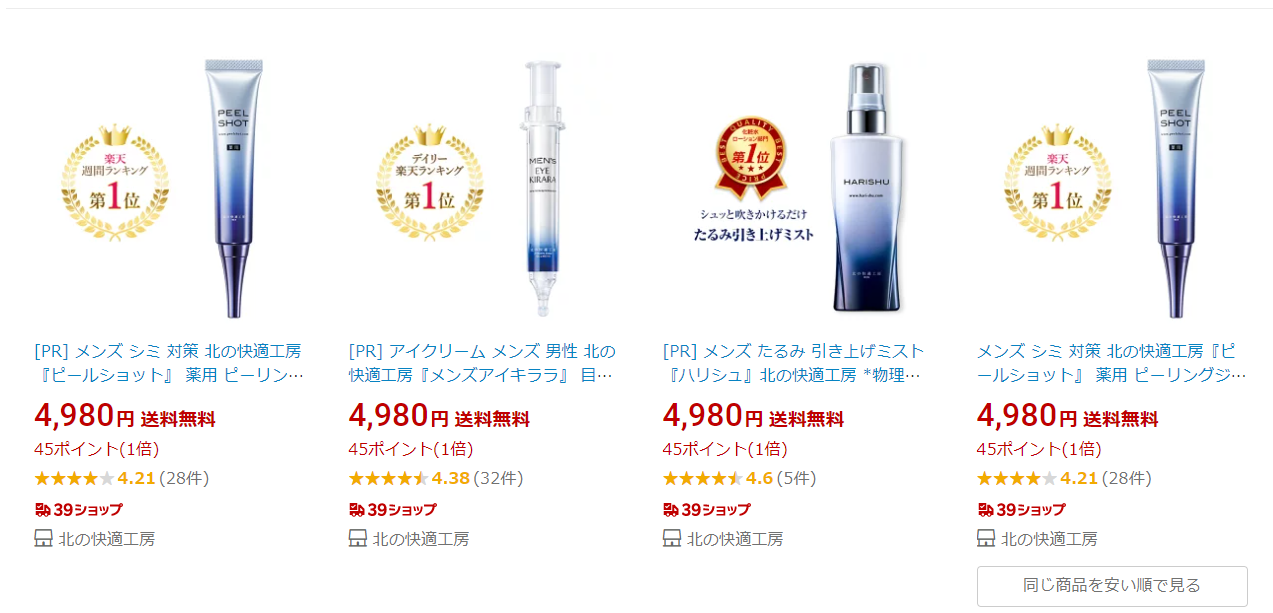
Task: Open [PR] アイクリーム メンズ product title link
Action: click(x=482, y=363)
